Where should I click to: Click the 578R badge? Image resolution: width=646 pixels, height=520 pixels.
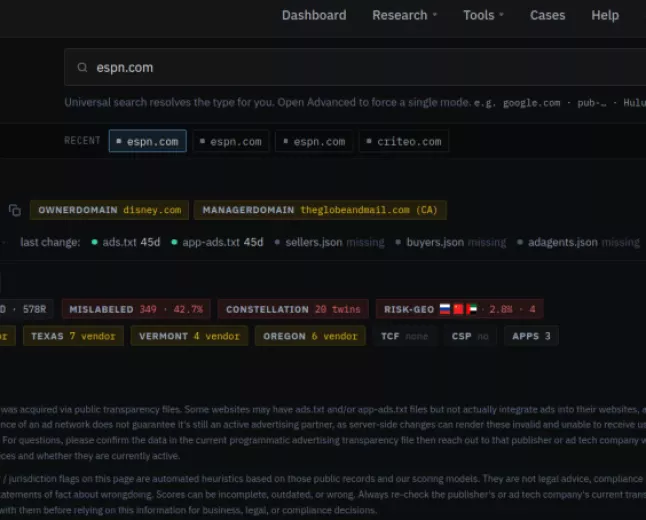(26, 309)
